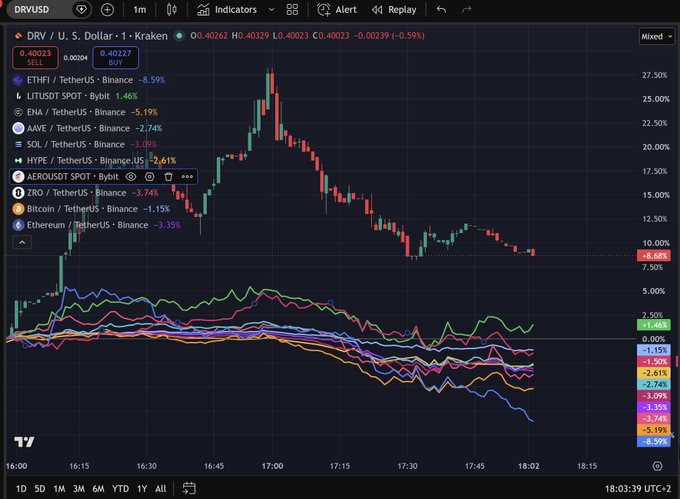Click the 0.40023 SELL button
The height and width of the screenshot is (499, 680).
35,58
